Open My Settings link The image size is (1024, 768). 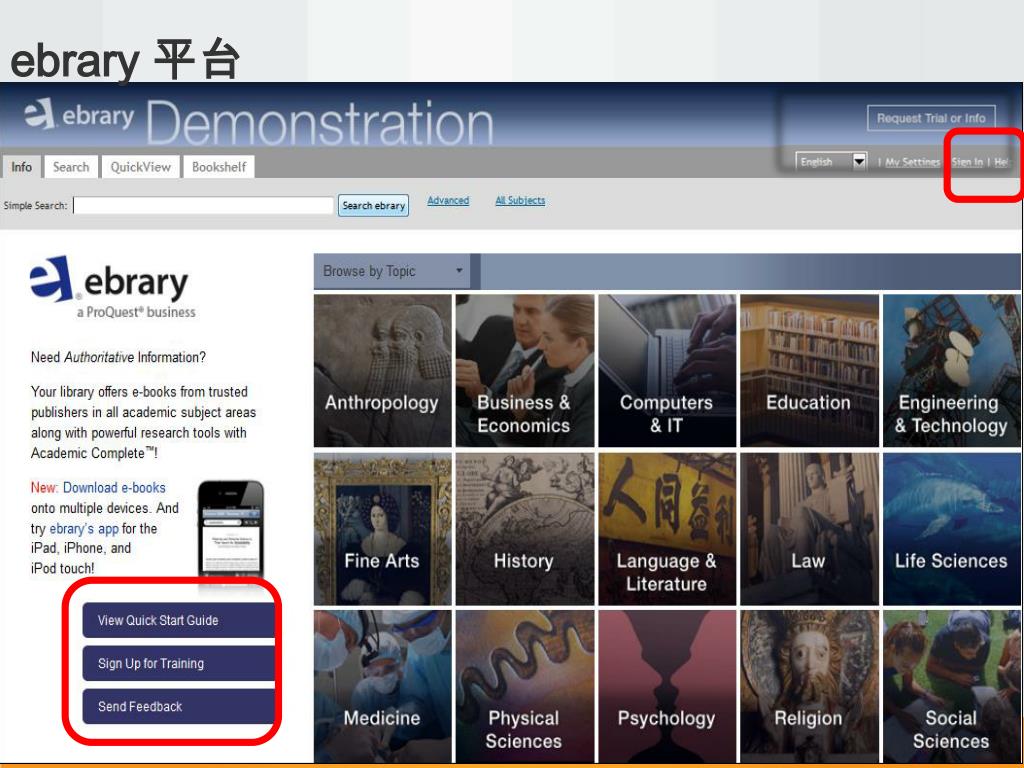tap(912, 162)
